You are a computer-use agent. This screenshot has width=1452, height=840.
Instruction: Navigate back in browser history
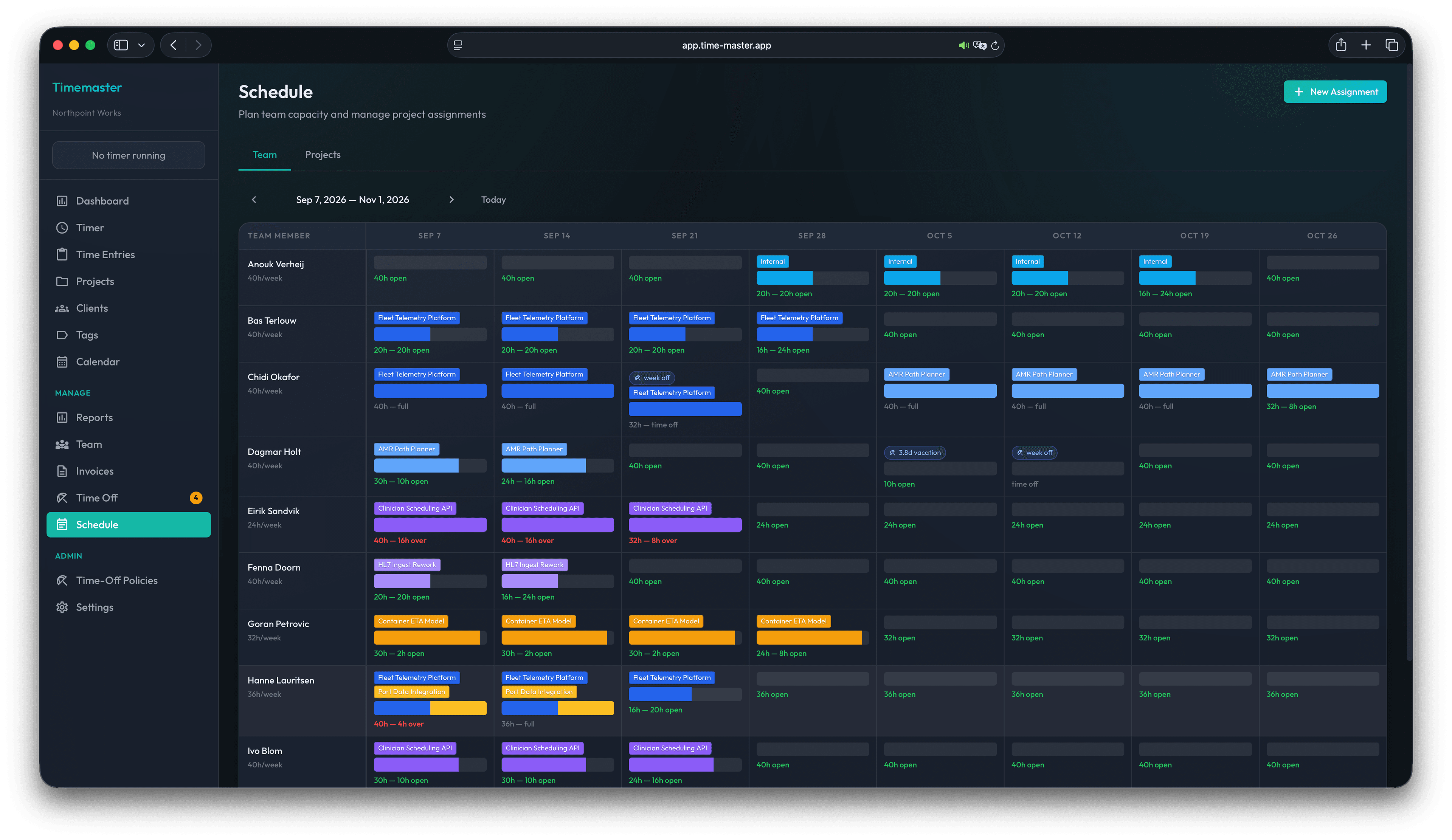pyautogui.click(x=174, y=45)
